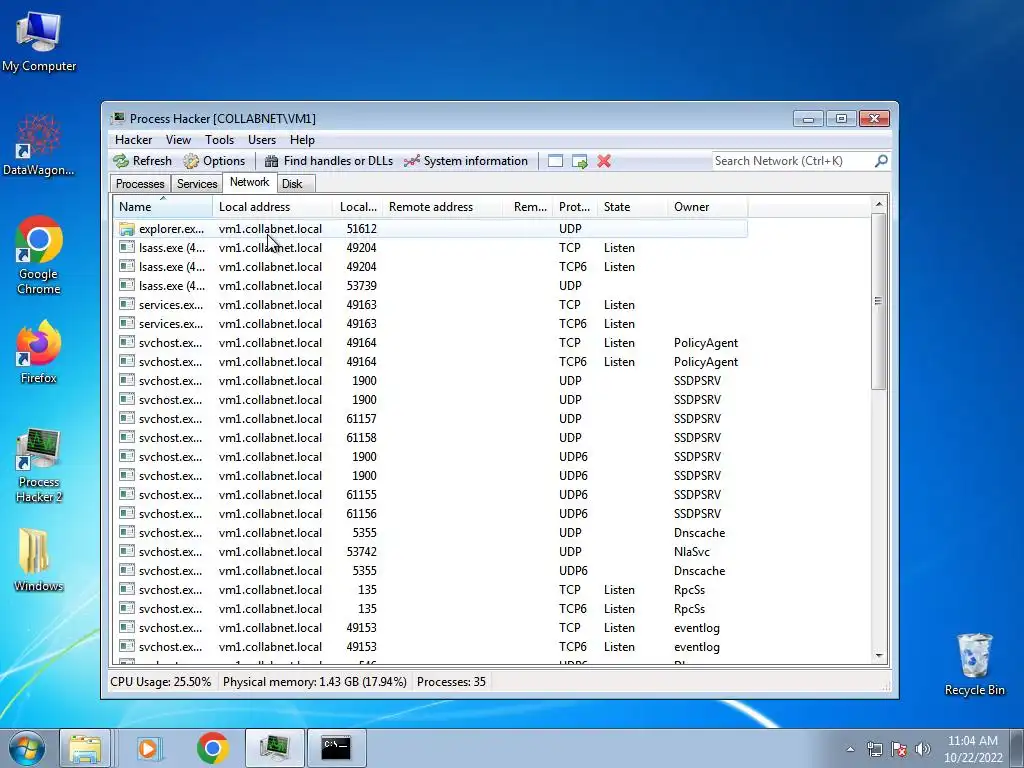Click the scroll down arrow of the list
The image size is (1024, 768).
(x=879, y=656)
